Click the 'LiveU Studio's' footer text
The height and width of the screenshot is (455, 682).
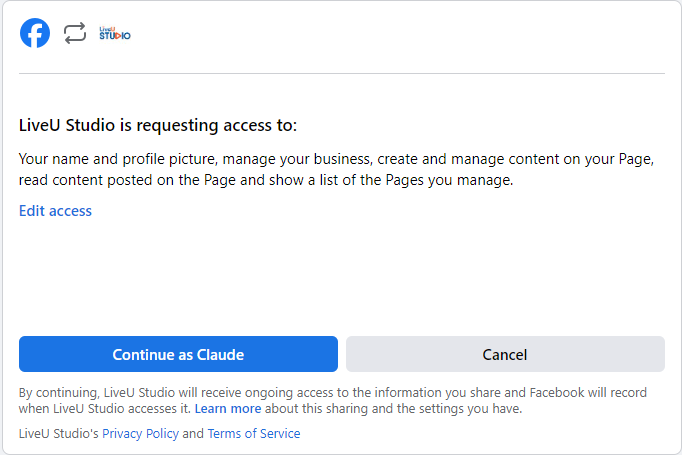(59, 434)
